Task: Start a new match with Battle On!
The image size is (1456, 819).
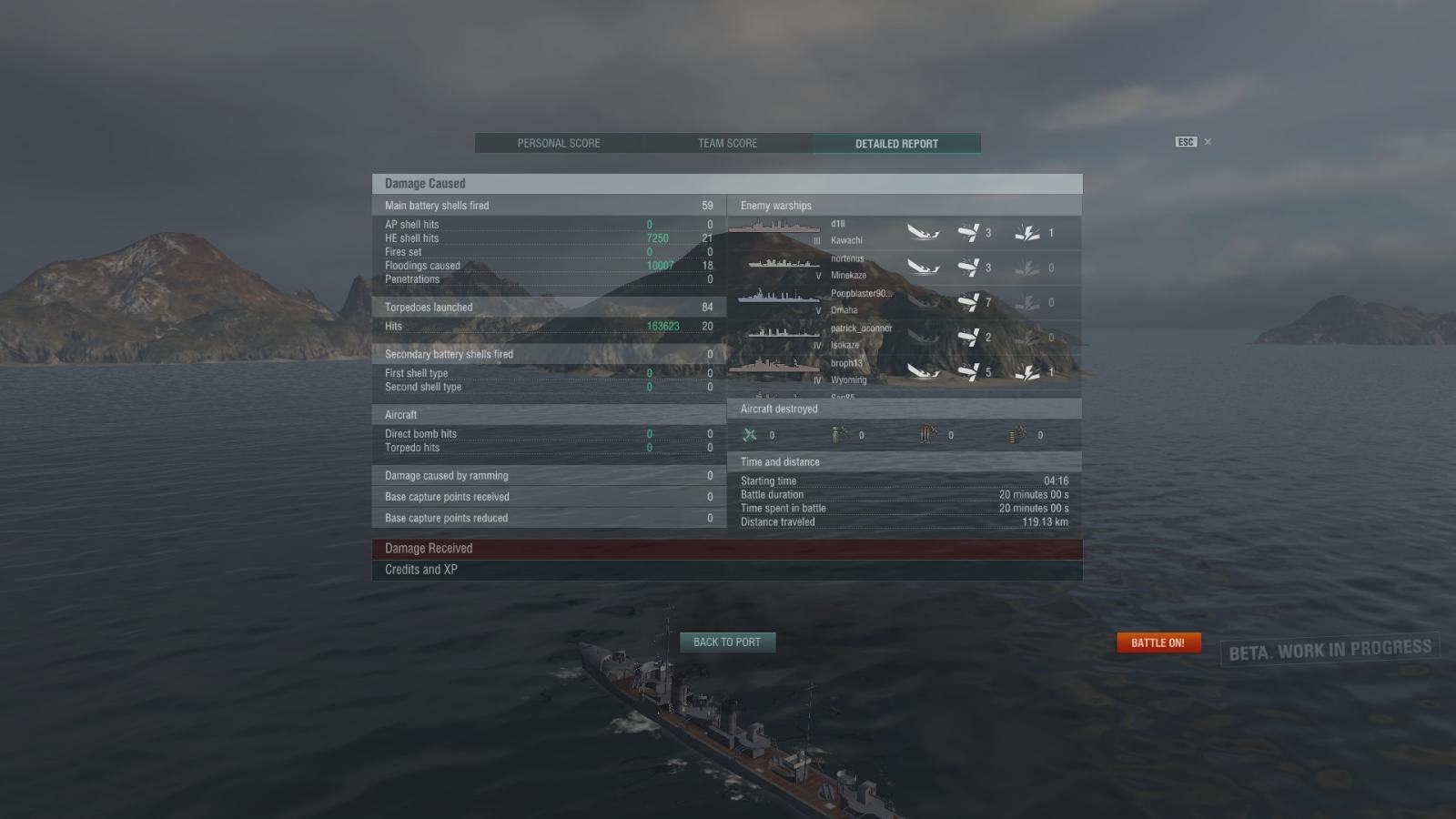Action: 1158,642
